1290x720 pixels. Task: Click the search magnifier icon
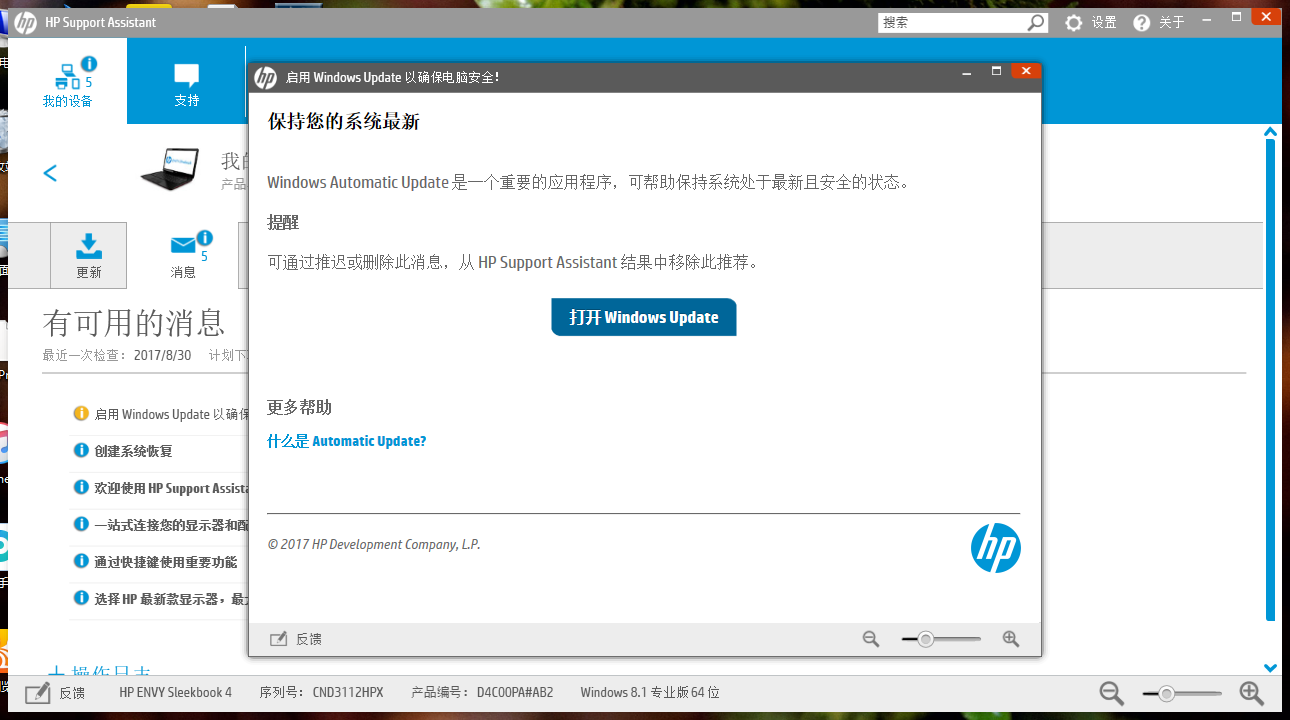pos(1037,22)
